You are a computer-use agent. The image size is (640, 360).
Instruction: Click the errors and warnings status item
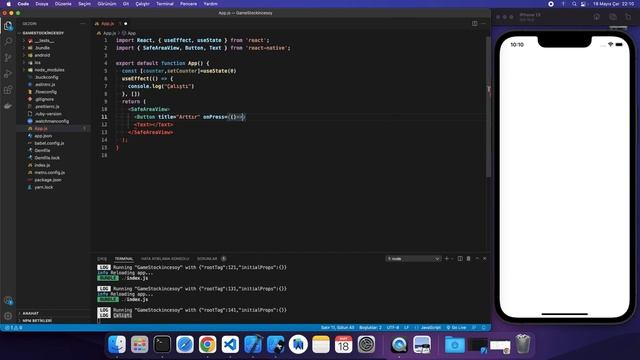(13, 328)
